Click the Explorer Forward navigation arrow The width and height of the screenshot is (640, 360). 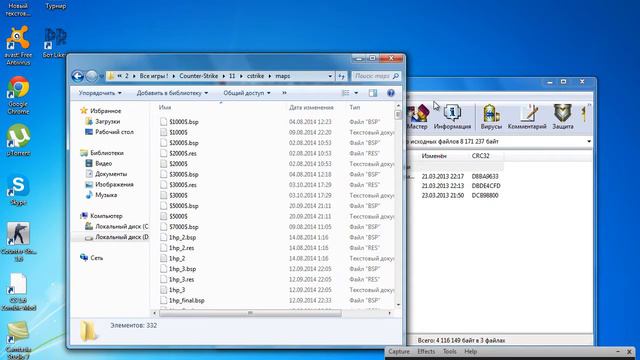click(92, 76)
